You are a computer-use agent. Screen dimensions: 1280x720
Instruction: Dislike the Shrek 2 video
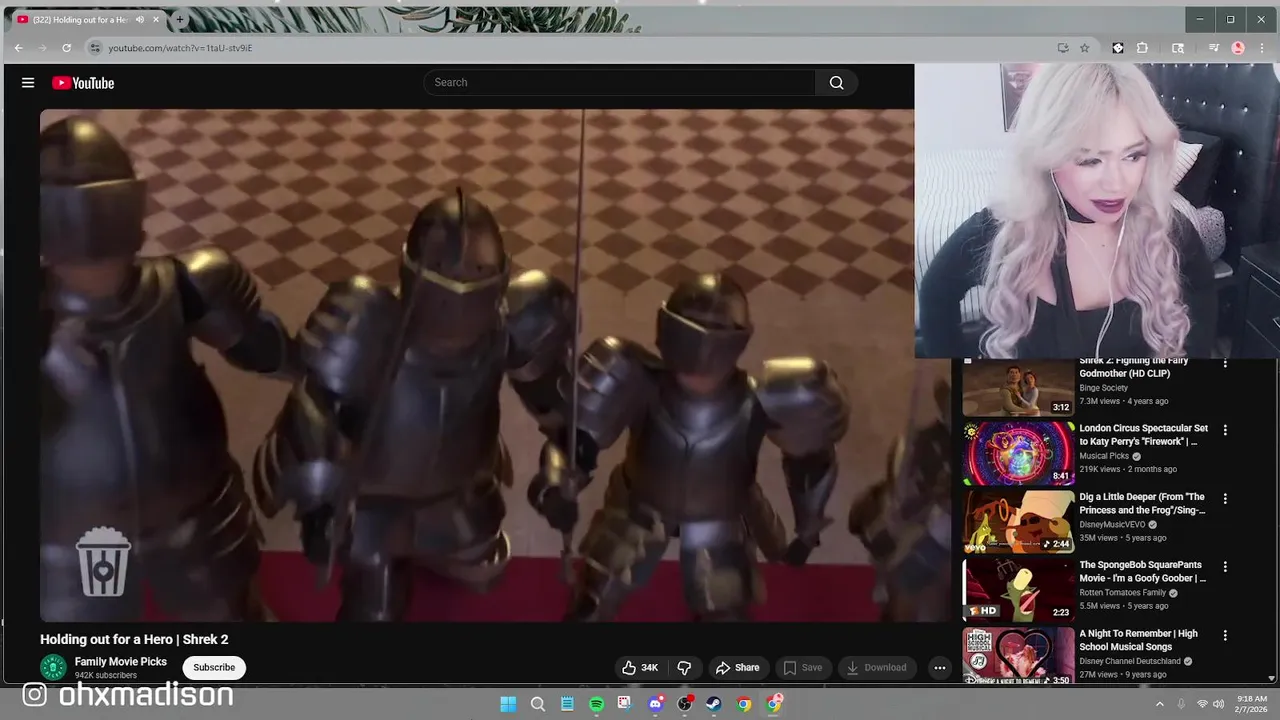[685, 667]
